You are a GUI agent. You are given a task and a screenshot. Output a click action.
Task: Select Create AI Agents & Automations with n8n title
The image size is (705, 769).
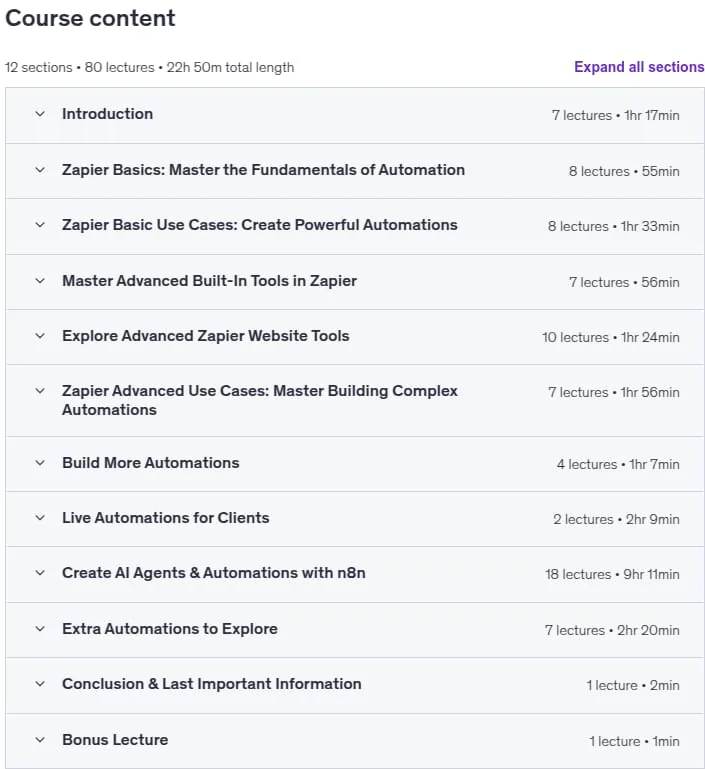pyautogui.click(x=214, y=573)
